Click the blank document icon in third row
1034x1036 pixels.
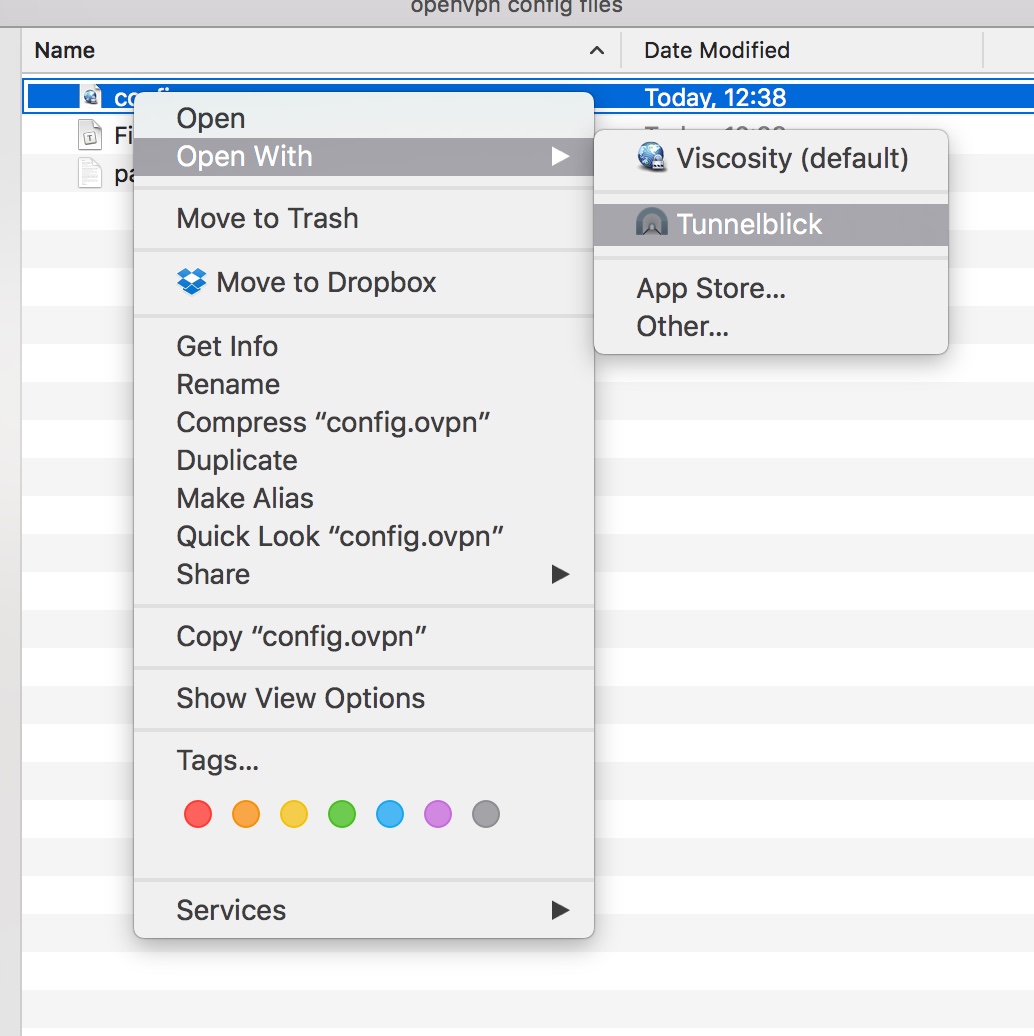pyautogui.click(x=90, y=173)
